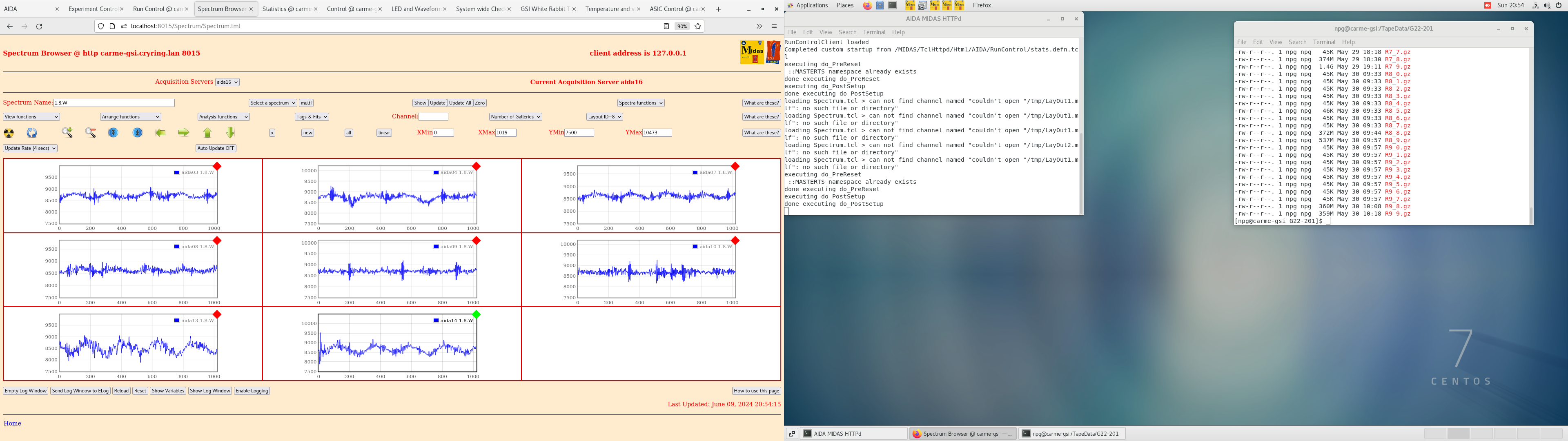1568x441 pixels.
Task: Open the Update Rate dropdown
Action: (30, 148)
